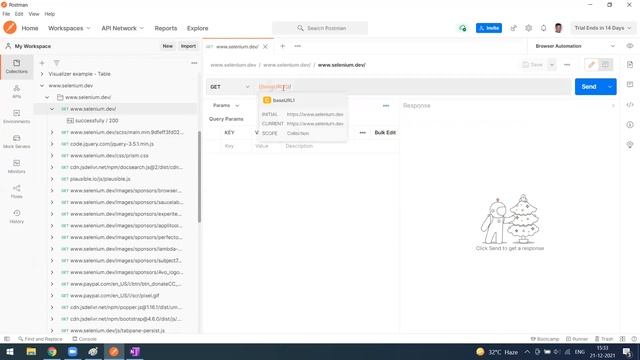Open the request info icon
The image size is (640, 360).
pyautogui.click(x=630, y=124)
